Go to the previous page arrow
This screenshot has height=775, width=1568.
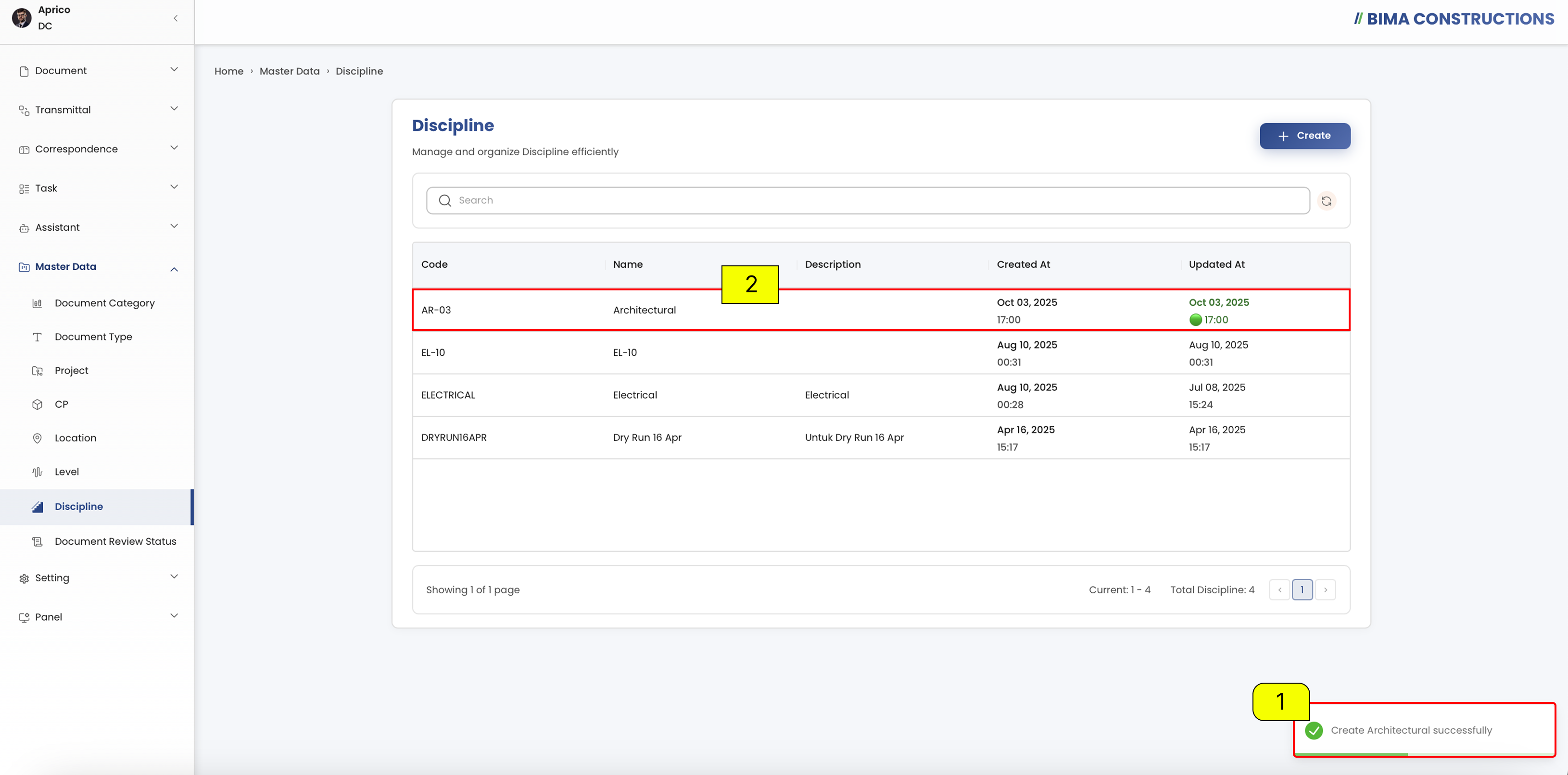[x=1279, y=590]
